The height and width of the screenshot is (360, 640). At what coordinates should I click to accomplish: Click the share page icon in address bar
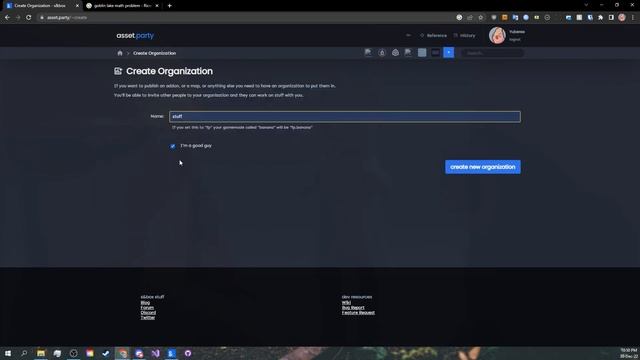[x=470, y=18]
